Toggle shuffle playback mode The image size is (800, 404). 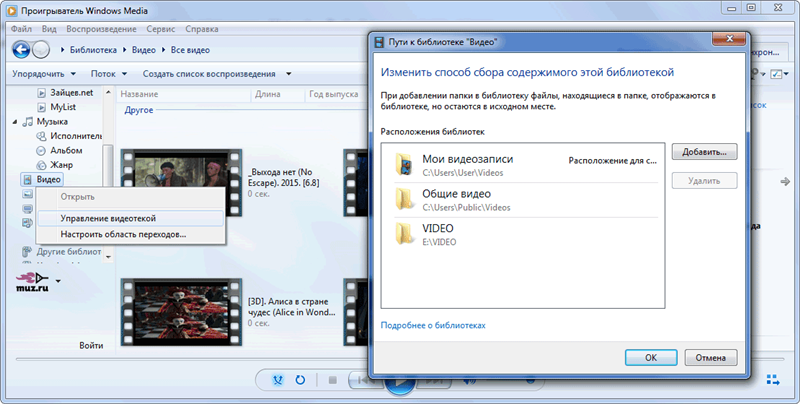[277, 381]
